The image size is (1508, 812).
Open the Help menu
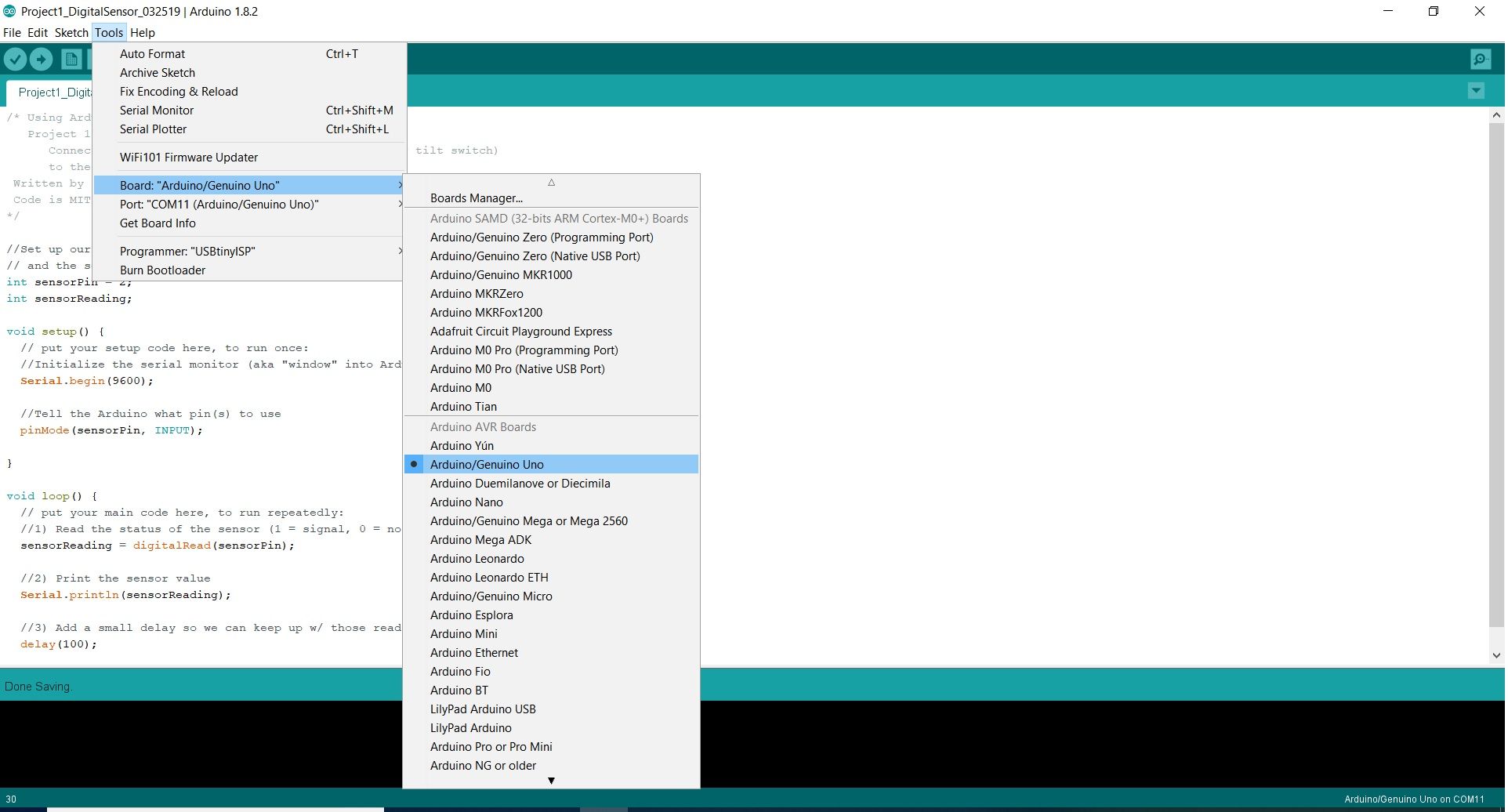click(x=142, y=32)
